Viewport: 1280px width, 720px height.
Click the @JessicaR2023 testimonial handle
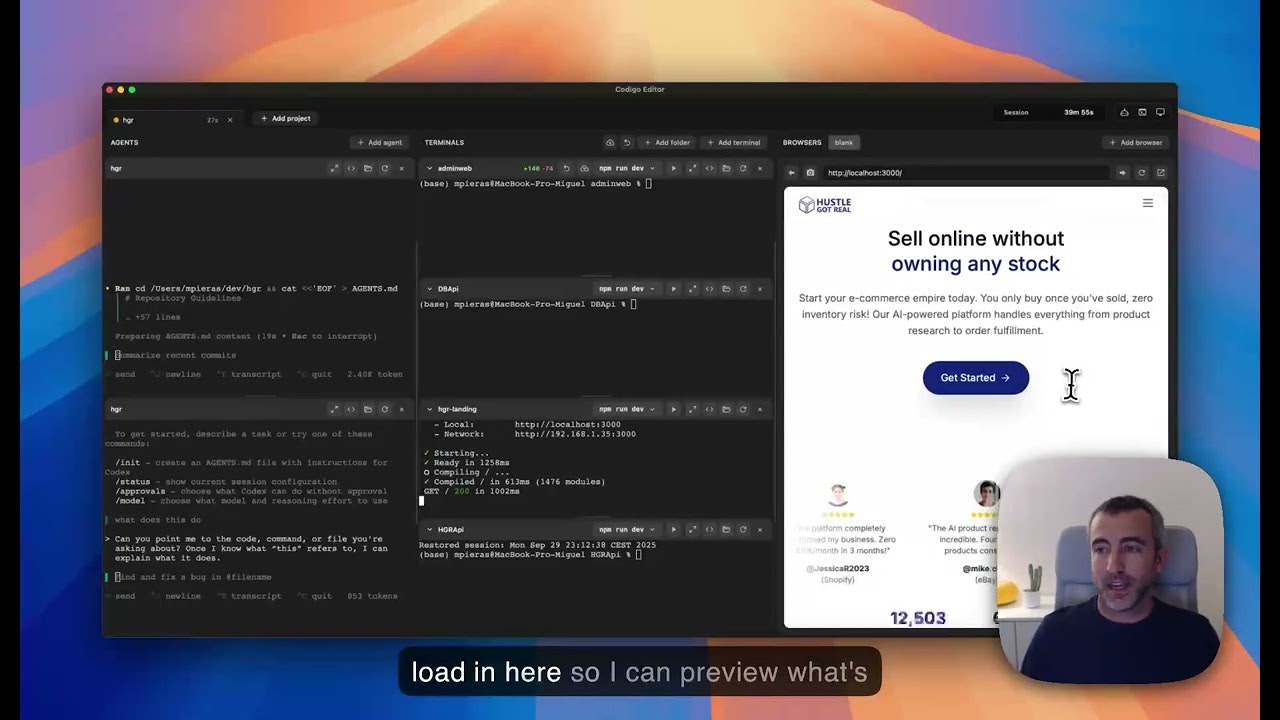[x=838, y=568]
